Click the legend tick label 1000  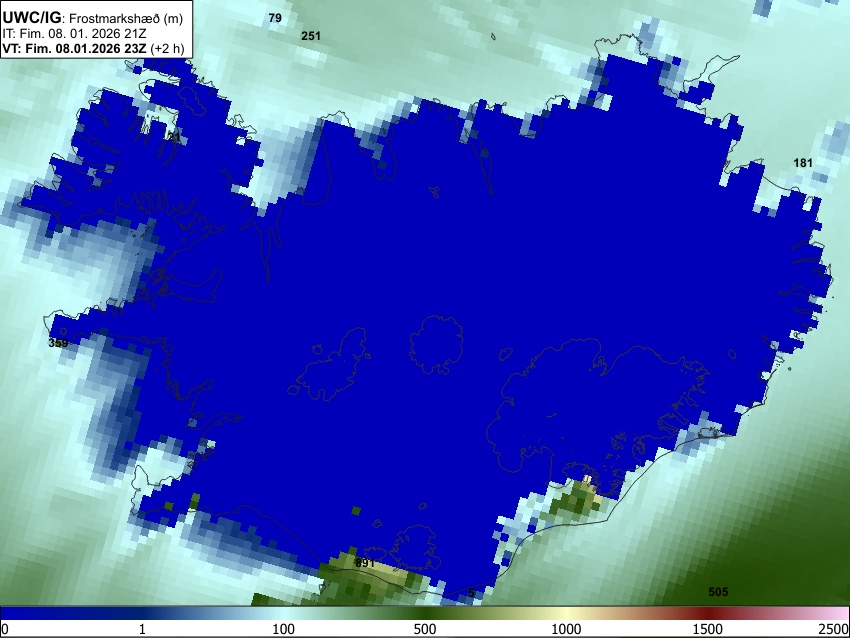[x=566, y=629]
